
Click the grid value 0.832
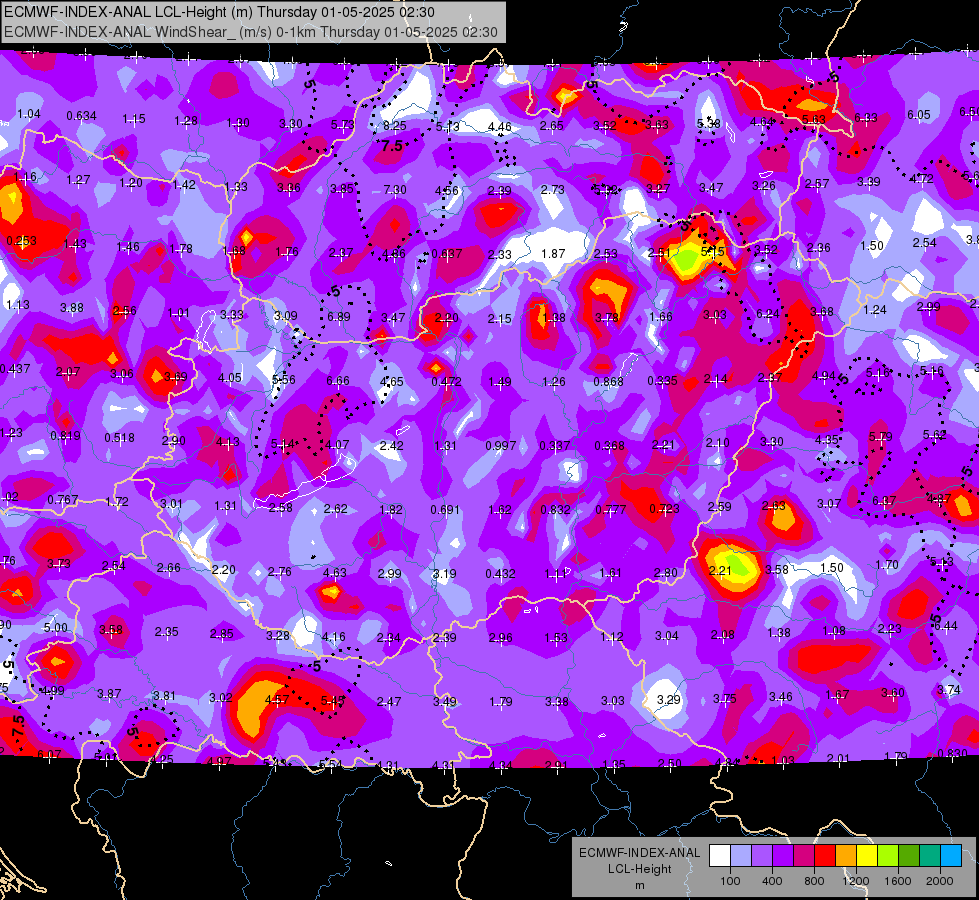point(555,509)
